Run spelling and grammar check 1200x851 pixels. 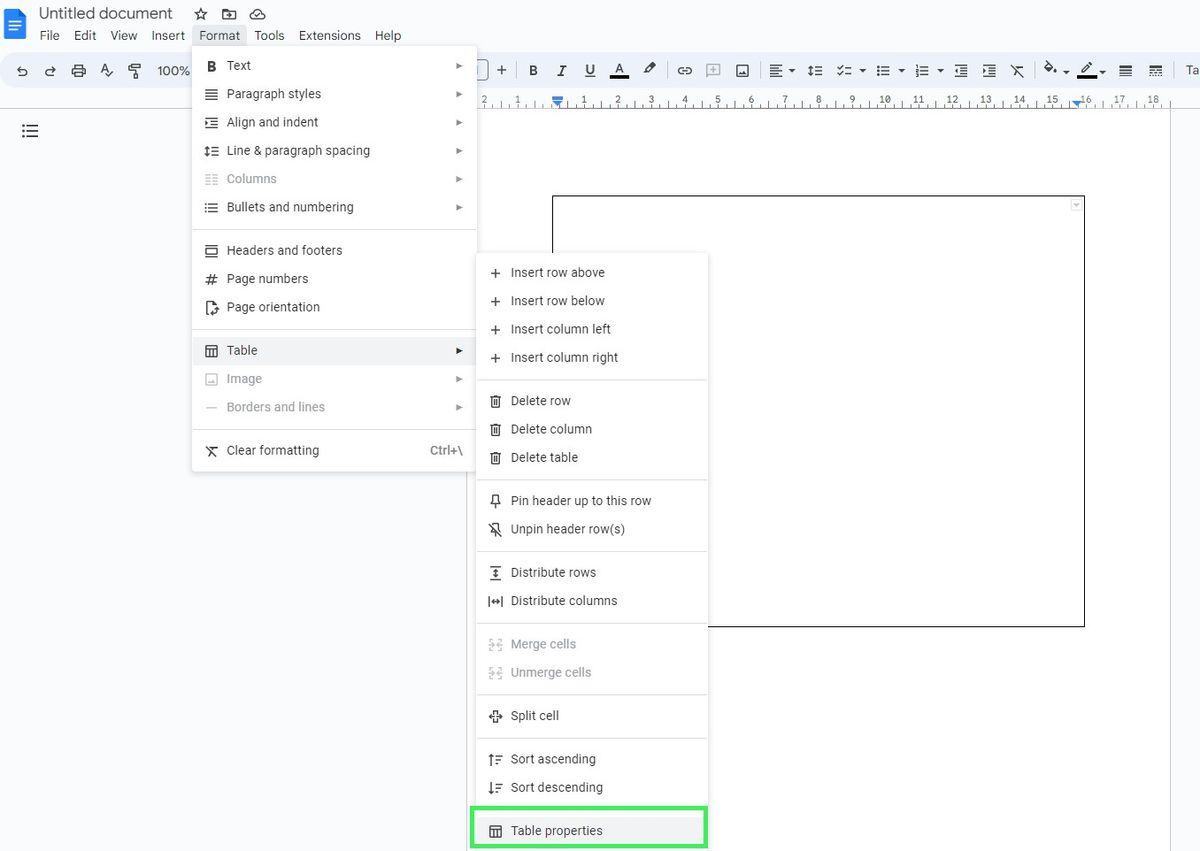click(x=106, y=70)
